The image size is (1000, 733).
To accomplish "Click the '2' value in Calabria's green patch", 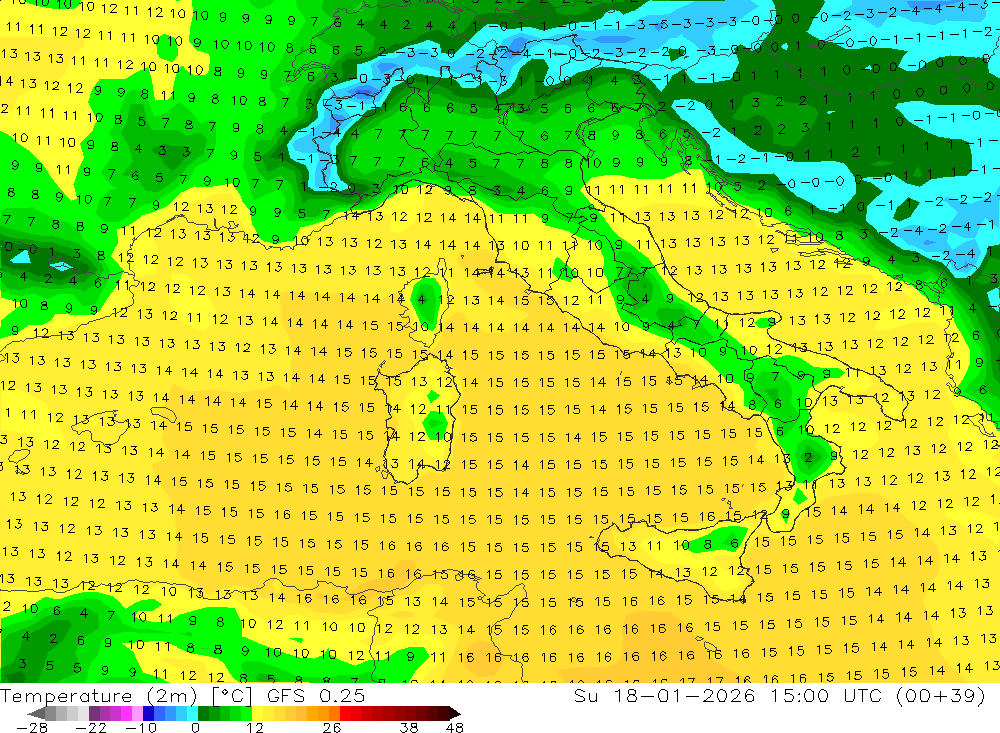I will [x=808, y=457].
